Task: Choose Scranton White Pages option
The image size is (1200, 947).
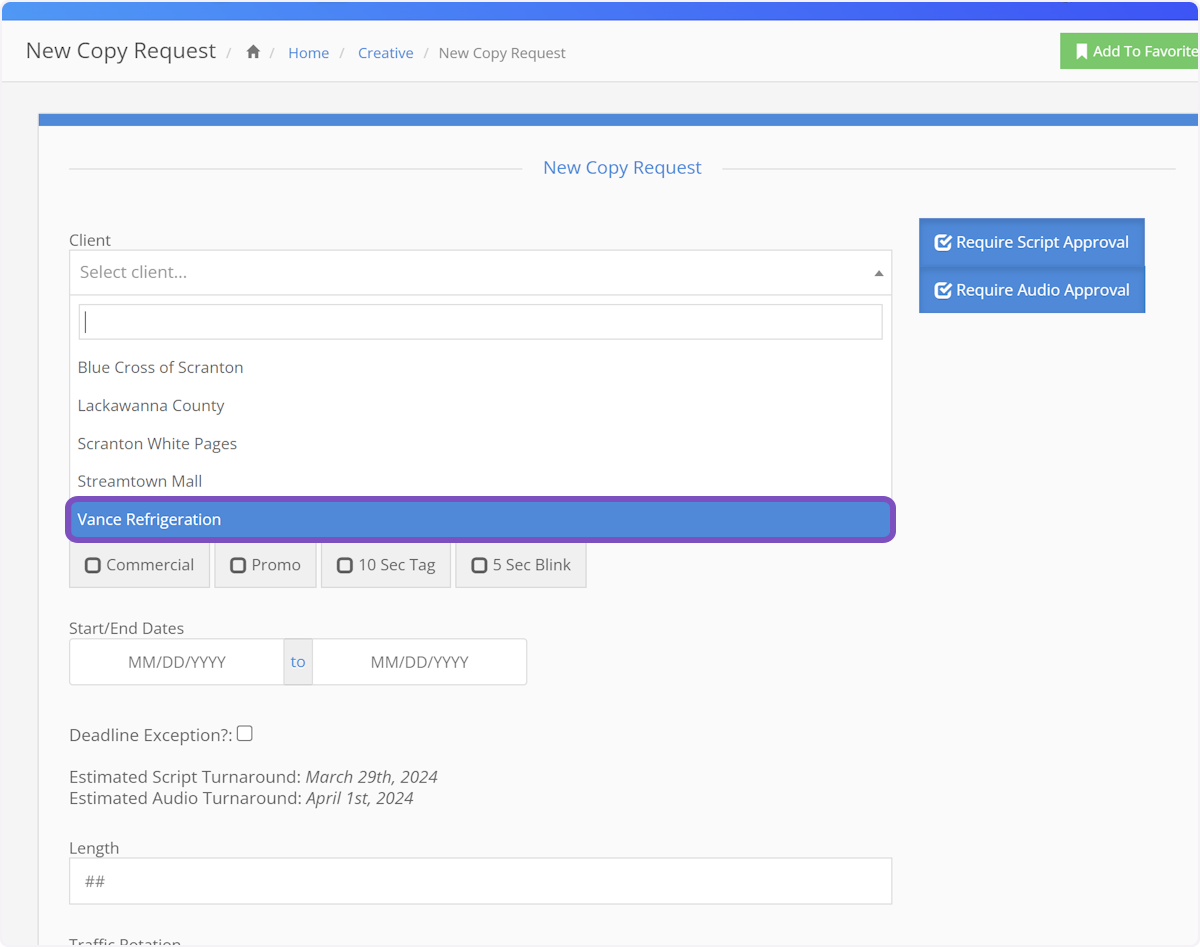Action: pos(157,444)
